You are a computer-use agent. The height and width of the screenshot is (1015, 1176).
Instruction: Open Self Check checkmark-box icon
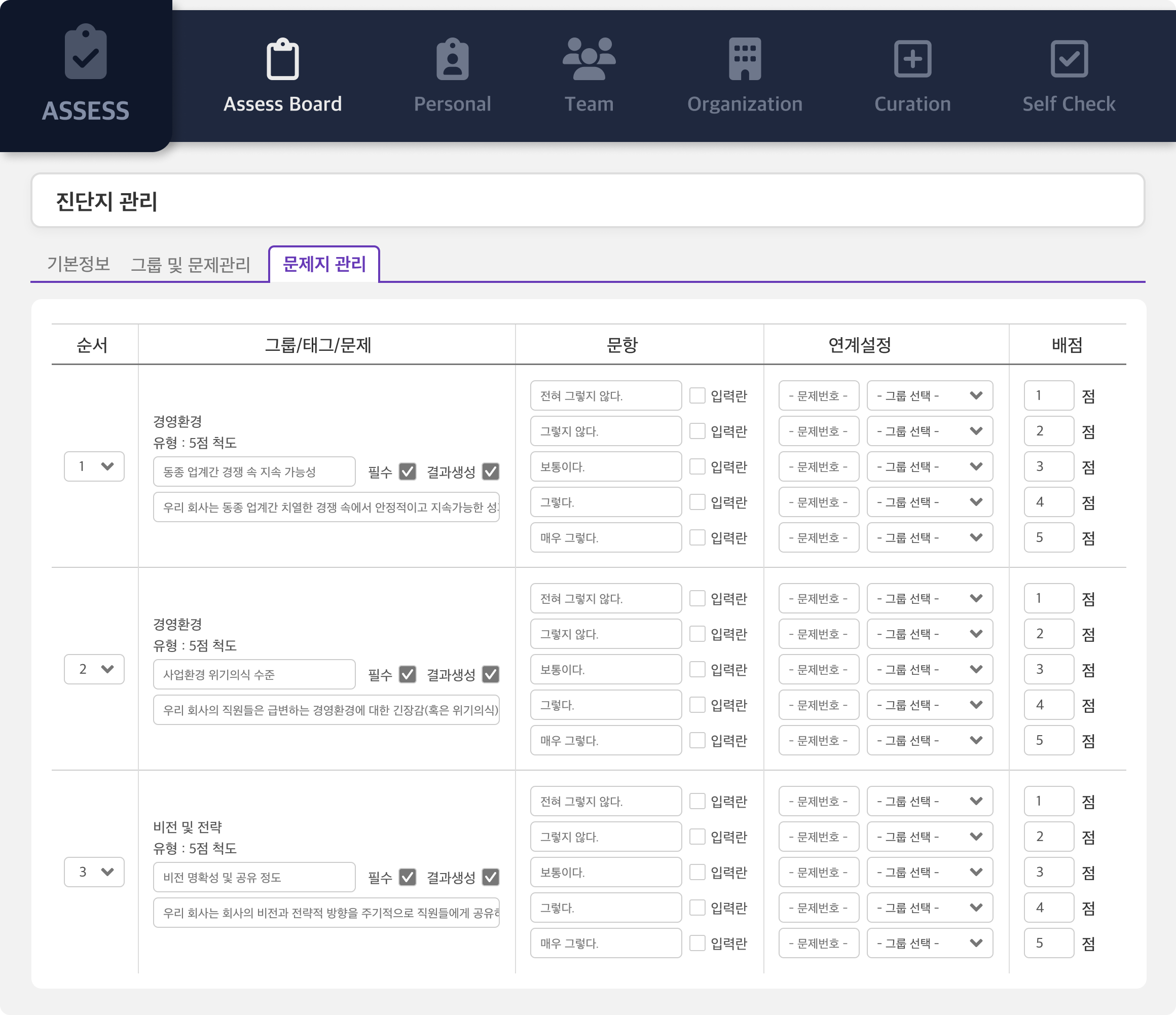pyautogui.click(x=1069, y=58)
